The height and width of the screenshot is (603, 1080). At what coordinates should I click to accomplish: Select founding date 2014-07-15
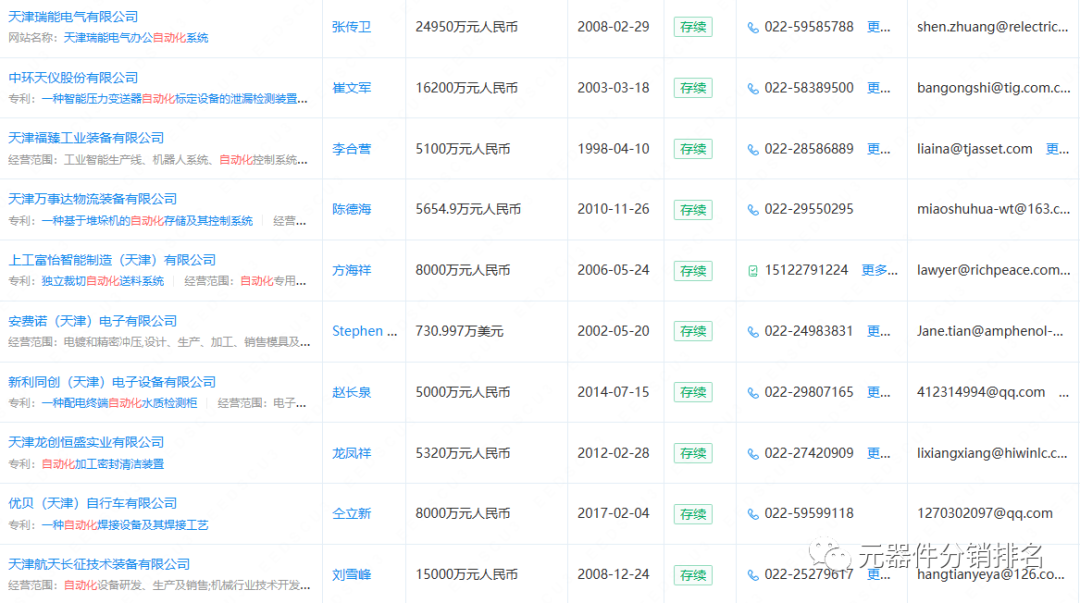pos(613,392)
